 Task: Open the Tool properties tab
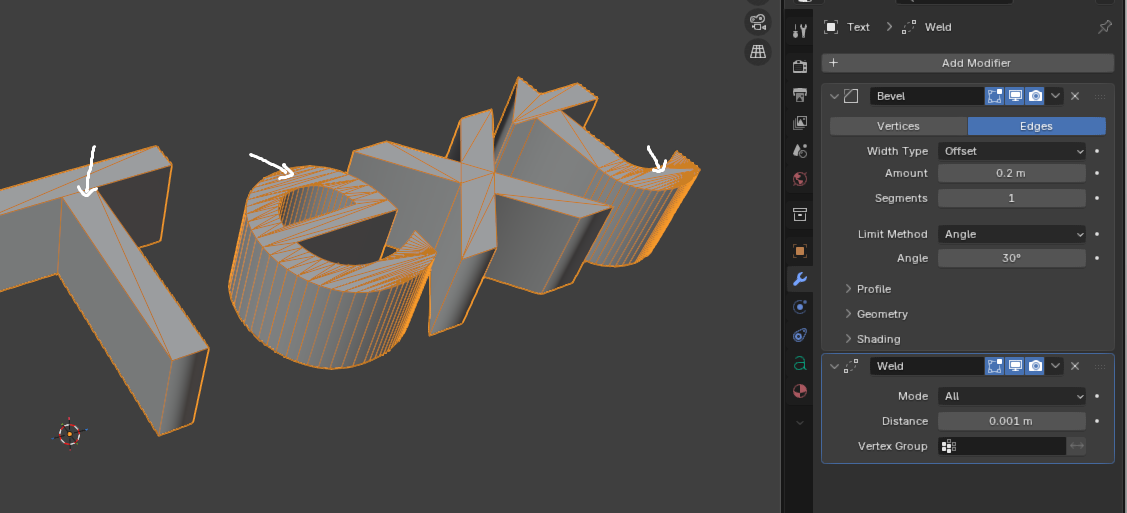pyautogui.click(x=800, y=31)
